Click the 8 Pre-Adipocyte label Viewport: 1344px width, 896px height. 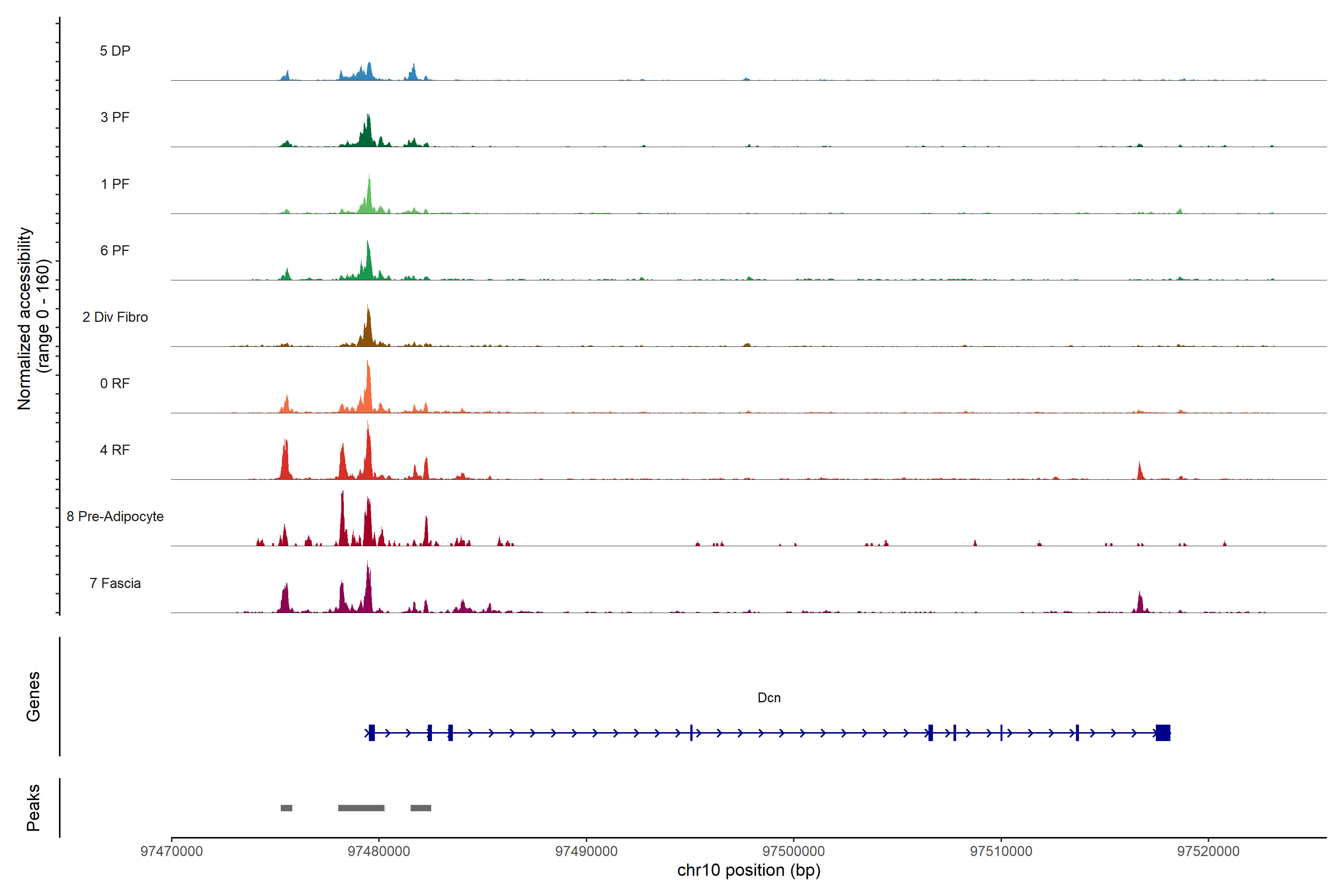click(115, 517)
